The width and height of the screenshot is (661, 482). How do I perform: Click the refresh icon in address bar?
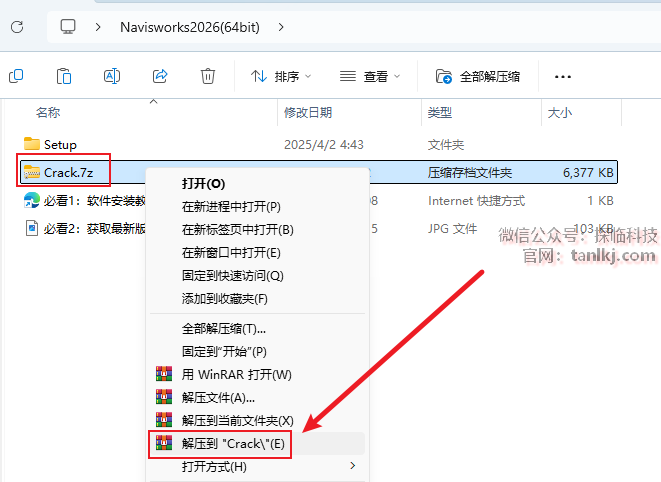(17, 27)
